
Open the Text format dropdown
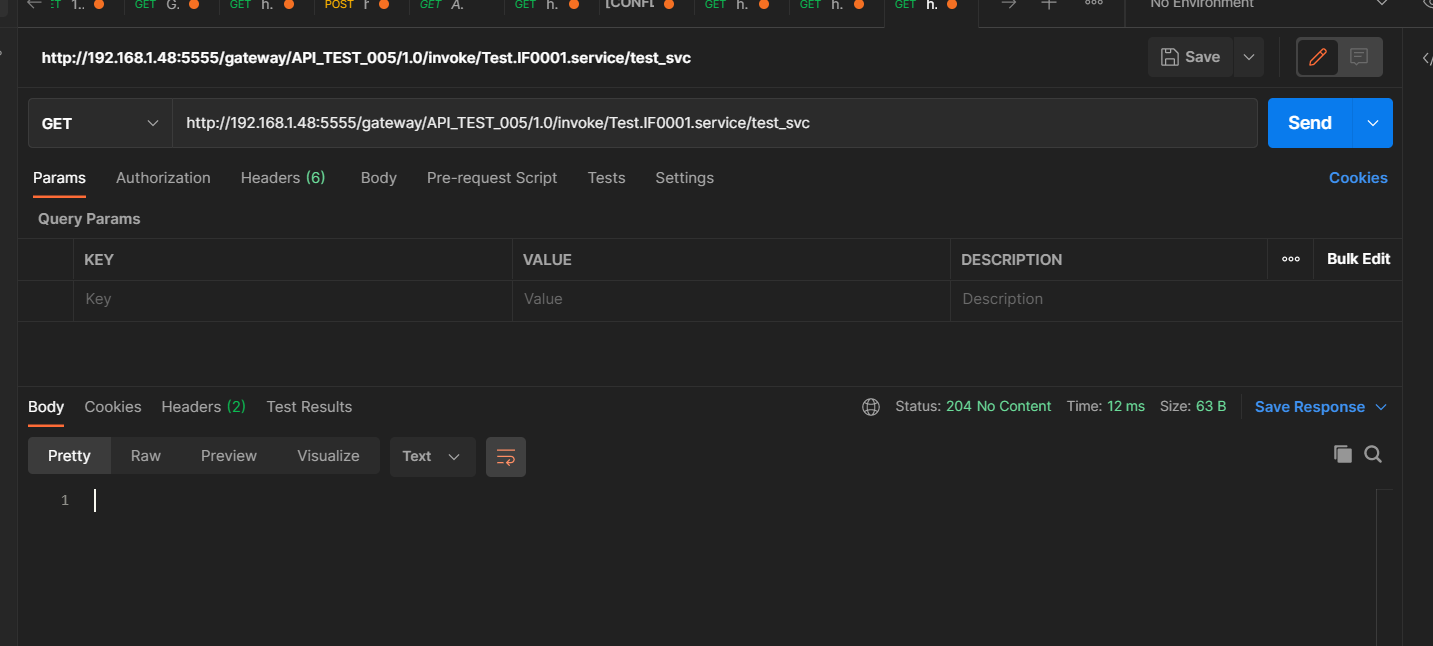click(432, 456)
